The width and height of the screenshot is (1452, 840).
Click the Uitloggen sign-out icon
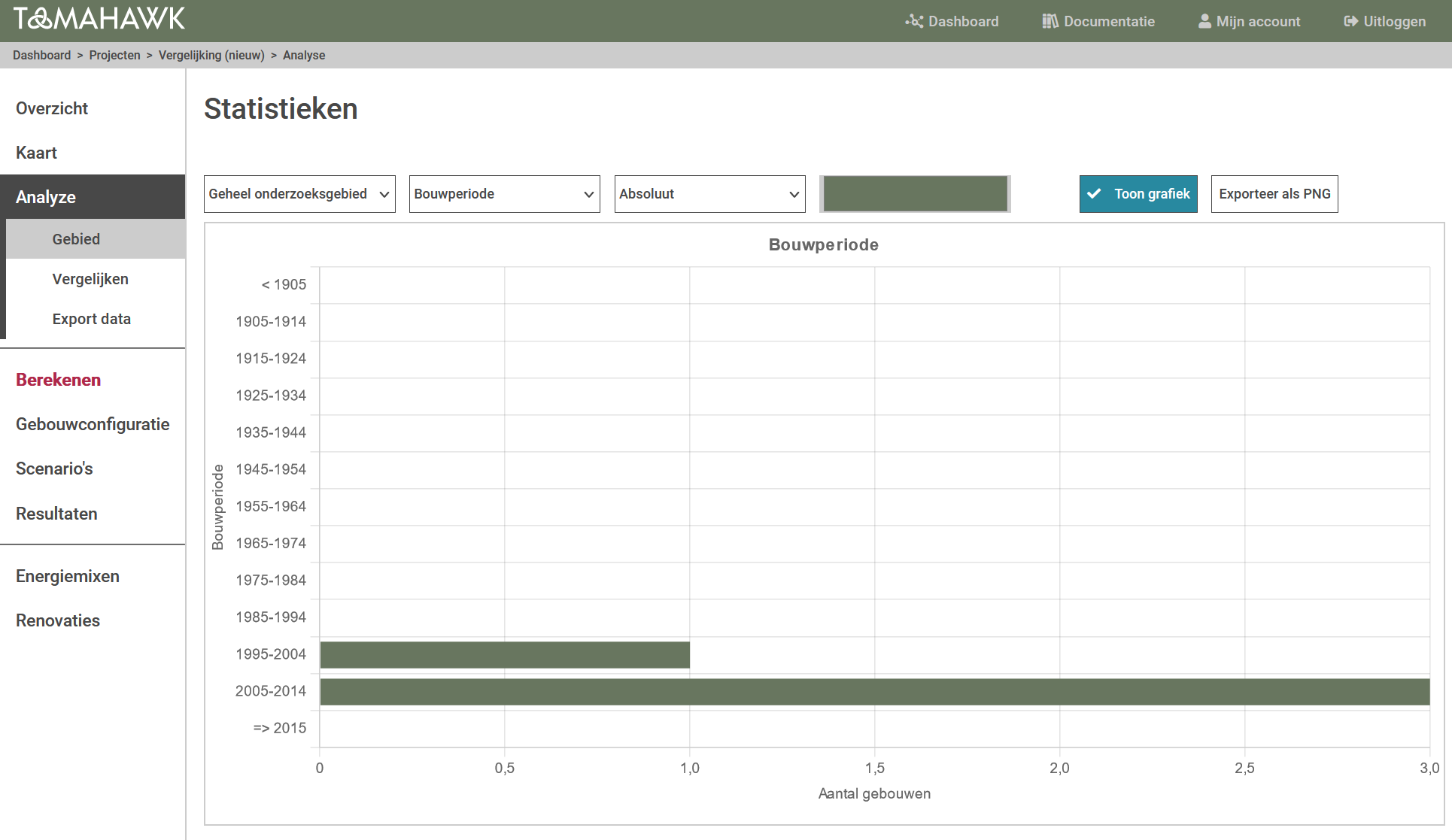point(1351,21)
